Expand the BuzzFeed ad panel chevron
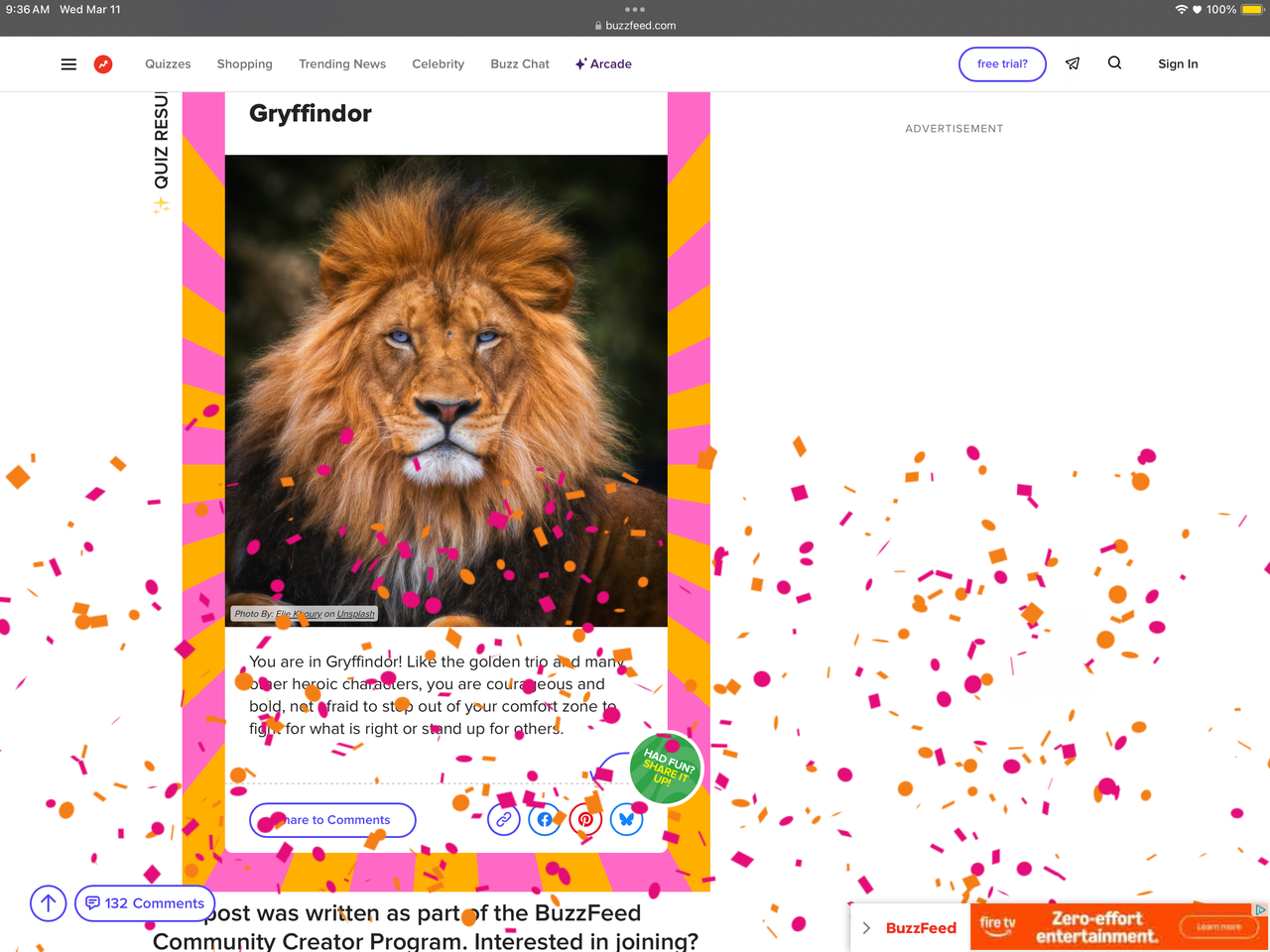This screenshot has width=1270, height=952. 866,928
